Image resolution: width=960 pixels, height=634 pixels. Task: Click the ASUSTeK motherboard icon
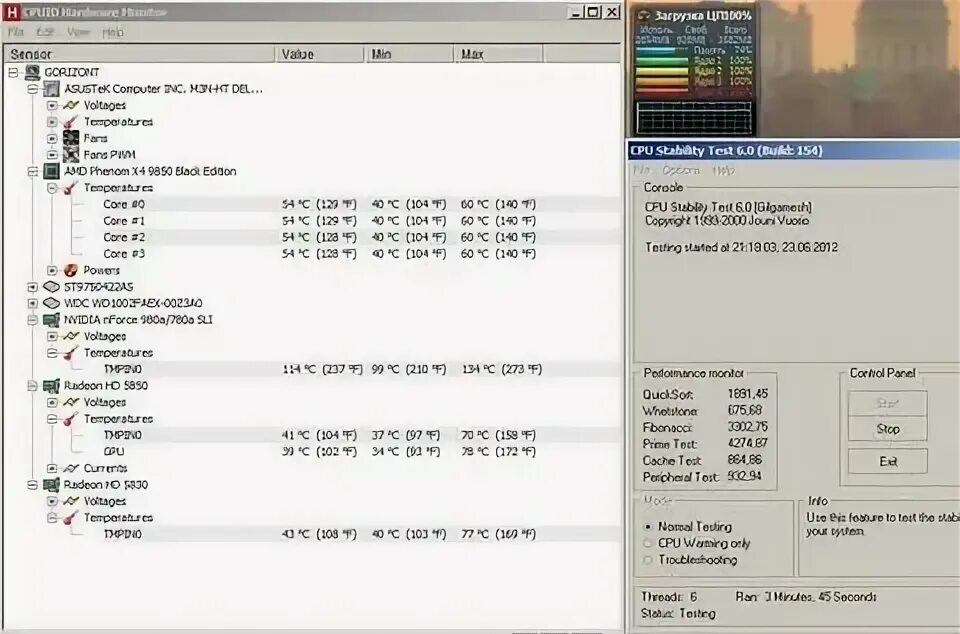click(x=52, y=89)
